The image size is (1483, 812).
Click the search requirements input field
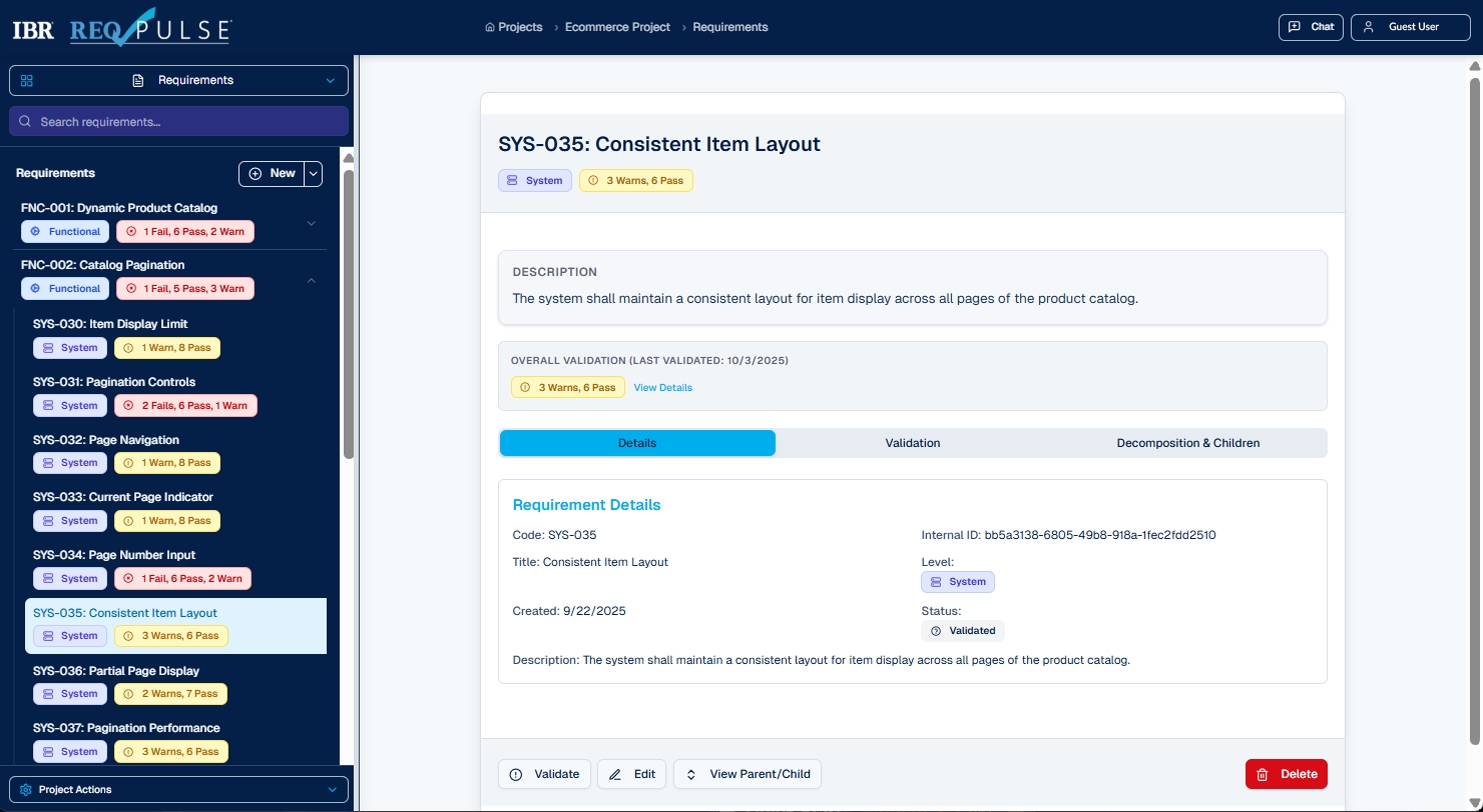[x=178, y=121]
